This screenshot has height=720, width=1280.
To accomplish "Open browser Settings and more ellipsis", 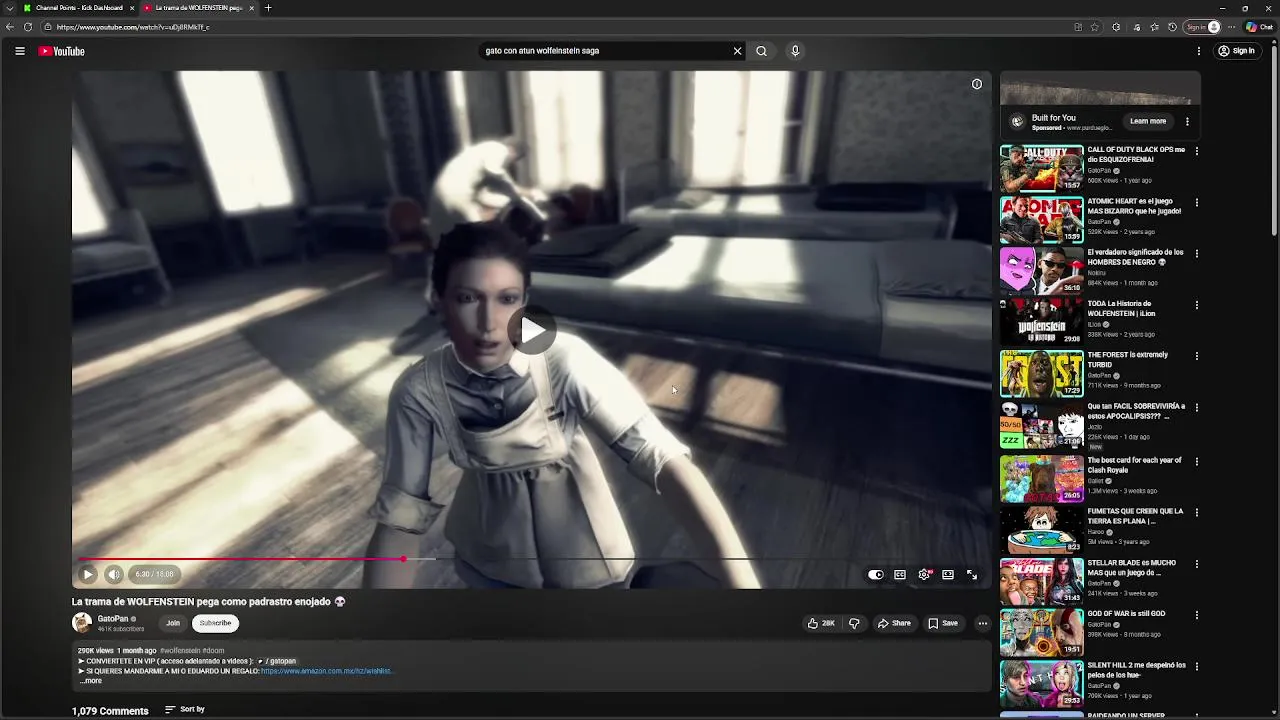I will [1231, 27].
